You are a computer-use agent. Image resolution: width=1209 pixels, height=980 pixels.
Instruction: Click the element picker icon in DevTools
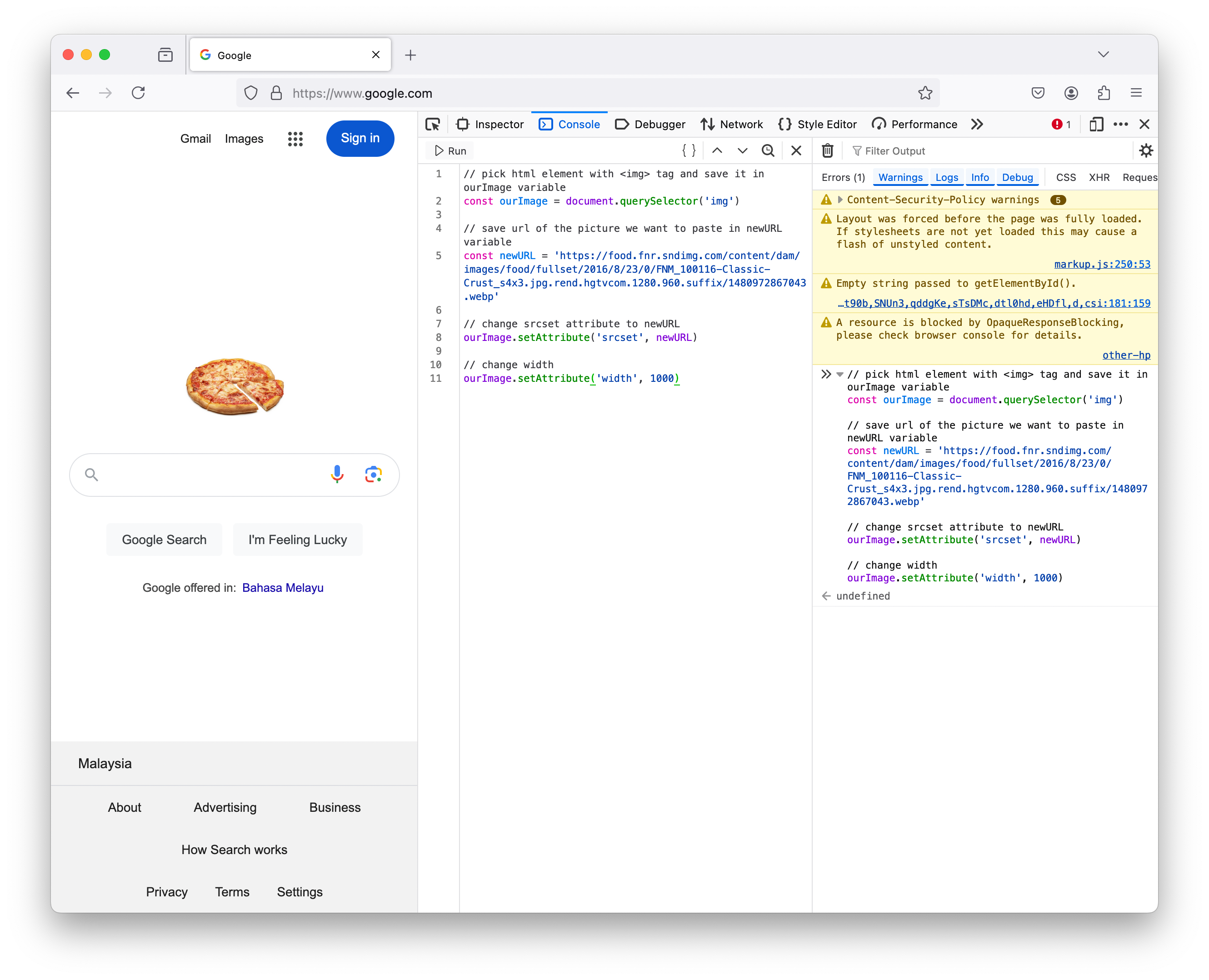pyautogui.click(x=433, y=124)
